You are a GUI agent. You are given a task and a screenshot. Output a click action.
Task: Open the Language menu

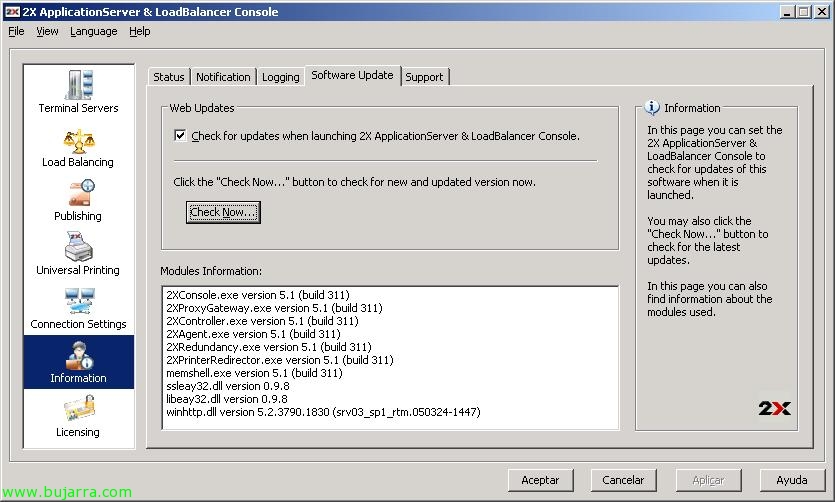94,31
